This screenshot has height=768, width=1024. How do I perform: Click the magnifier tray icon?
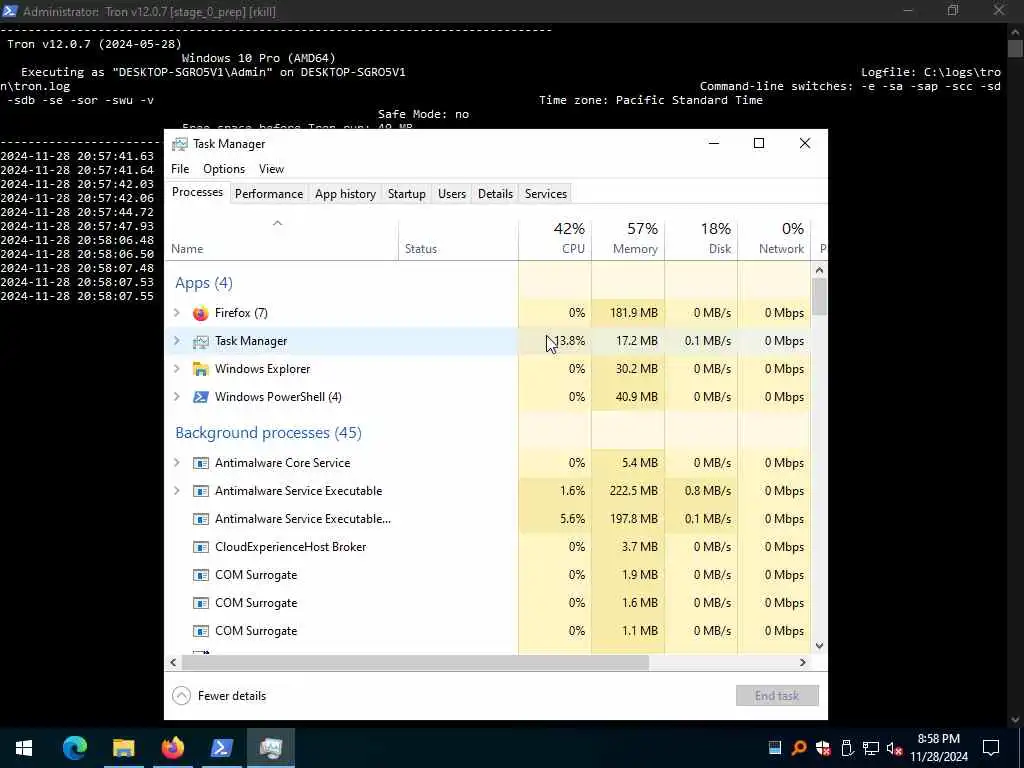pos(799,748)
